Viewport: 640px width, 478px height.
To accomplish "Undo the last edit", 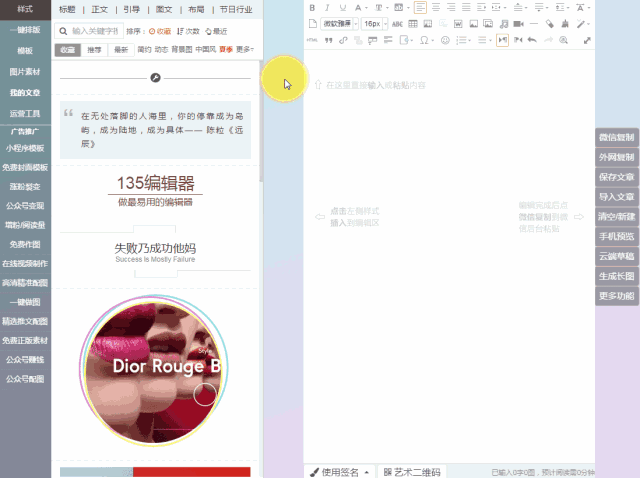I will pyautogui.click(x=532, y=40).
